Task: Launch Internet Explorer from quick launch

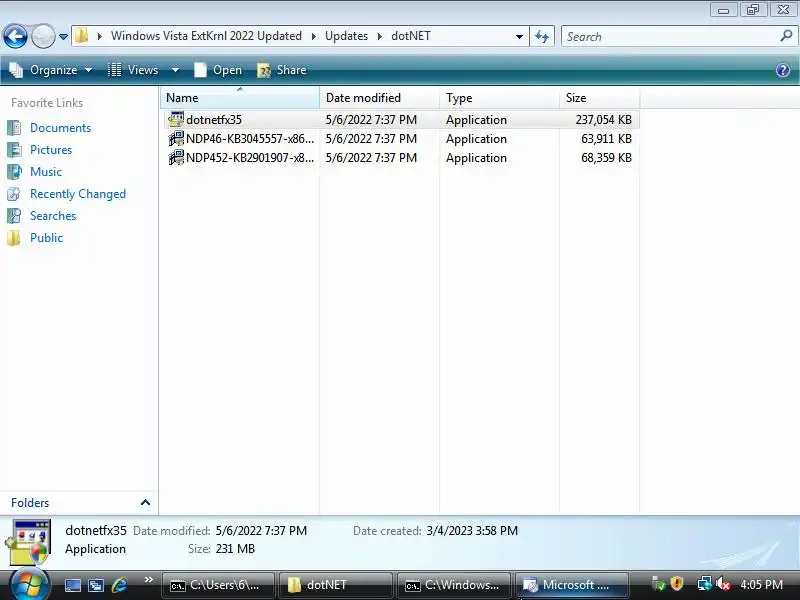Action: point(119,585)
